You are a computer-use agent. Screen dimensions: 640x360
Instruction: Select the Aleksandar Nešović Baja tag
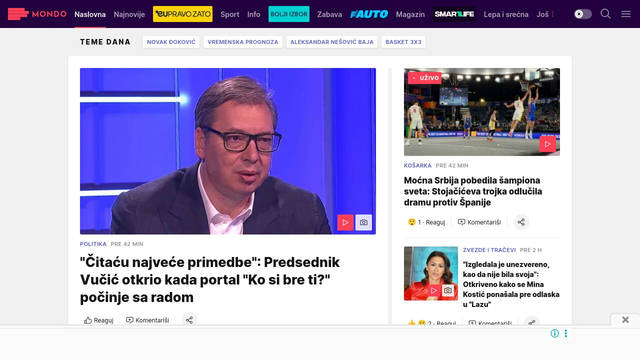(x=332, y=42)
